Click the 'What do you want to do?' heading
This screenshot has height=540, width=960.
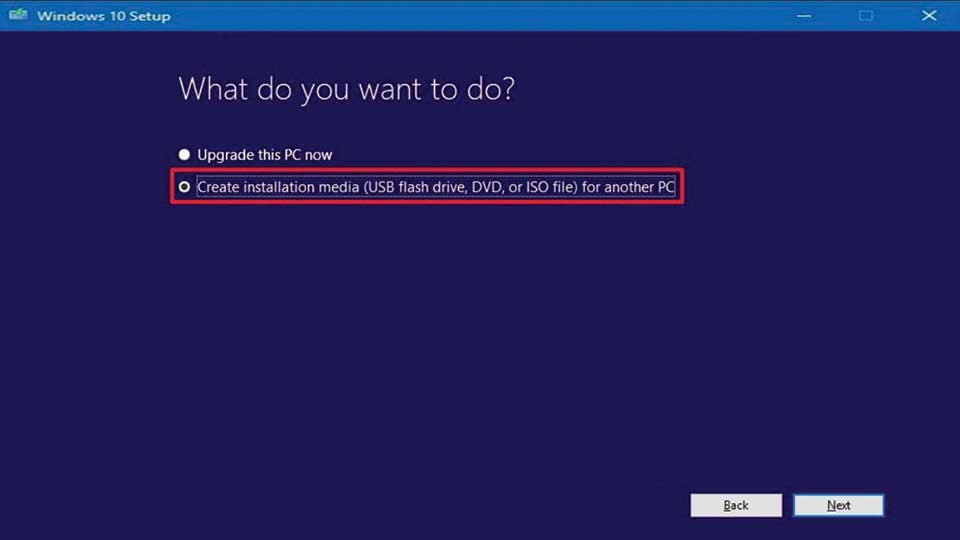pos(347,89)
